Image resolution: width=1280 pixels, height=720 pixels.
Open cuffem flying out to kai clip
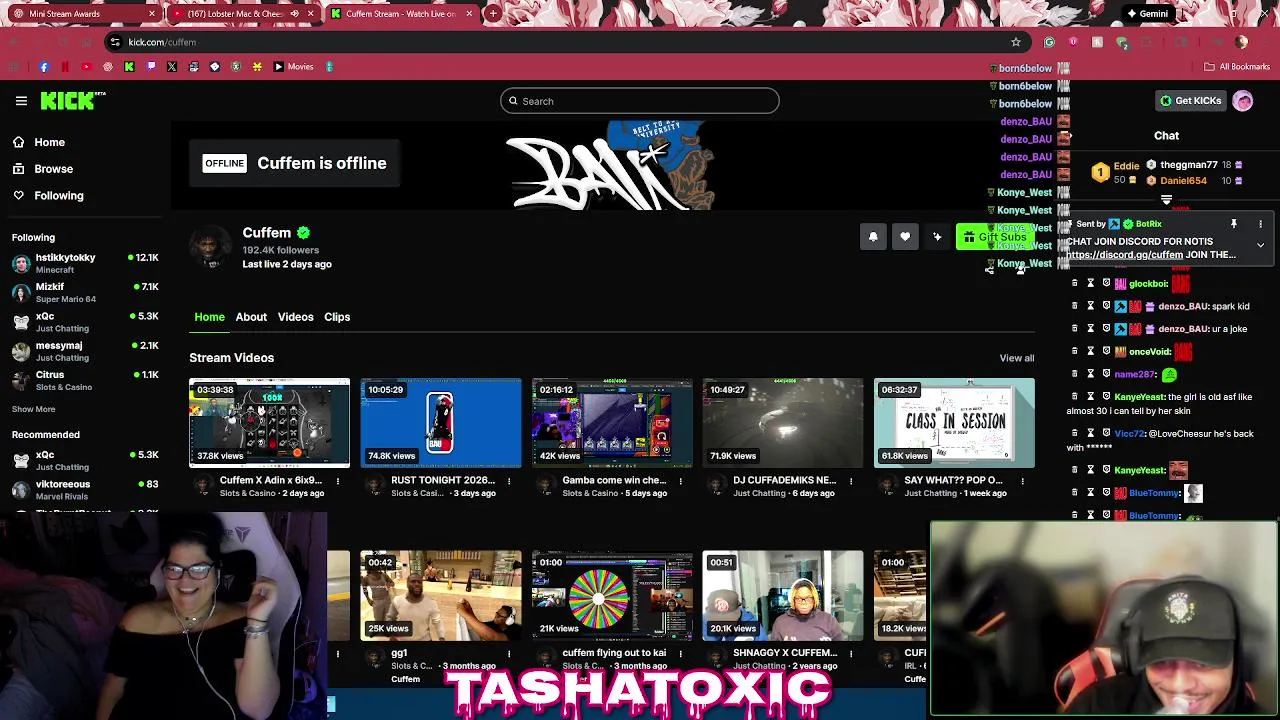[x=612, y=596]
